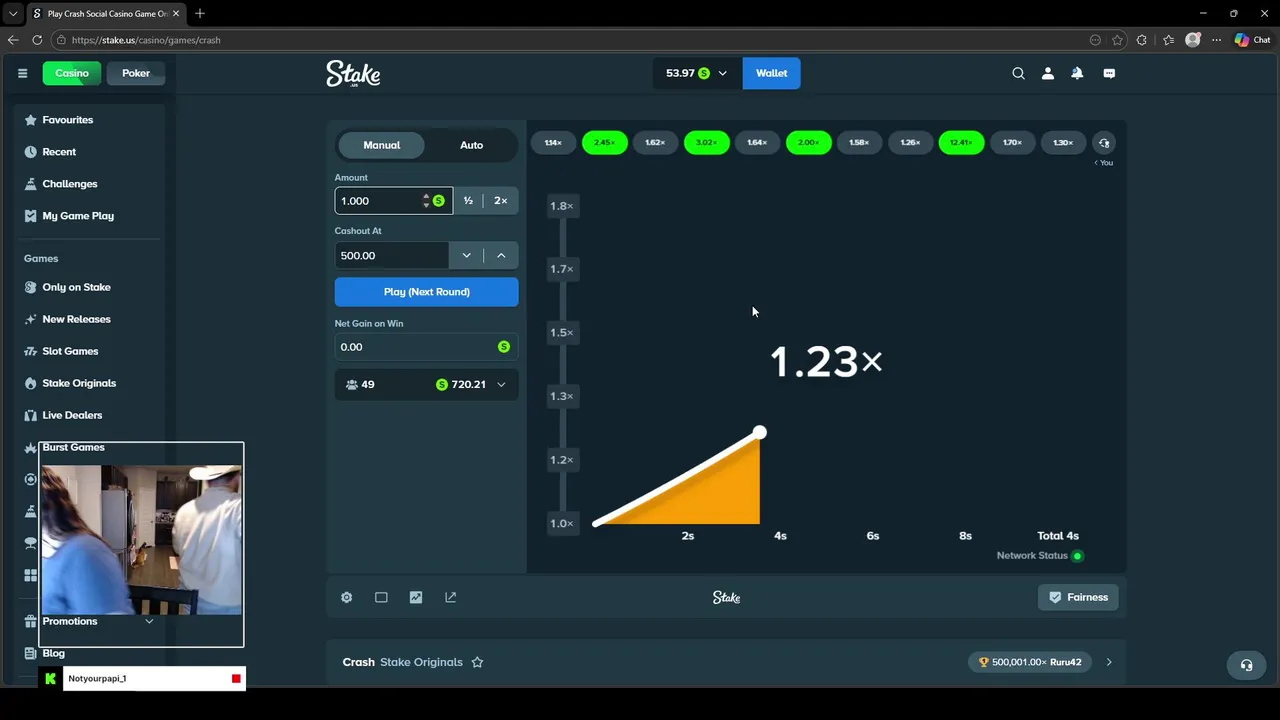Image resolution: width=1280 pixels, height=720 pixels.
Task: Open browser tab list dropdown
Action: (x=13, y=13)
